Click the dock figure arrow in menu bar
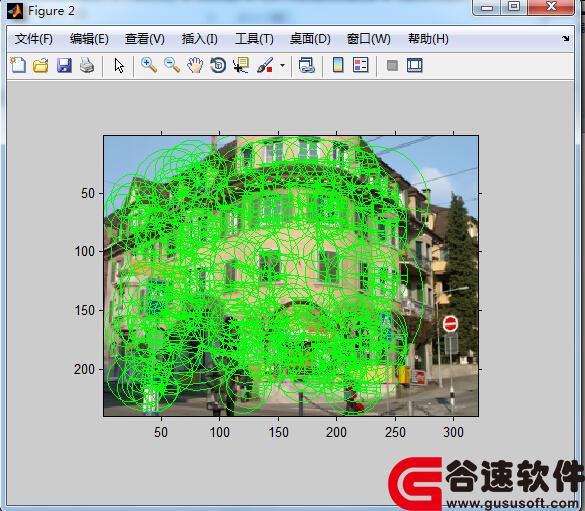585x511 pixels. coord(566,38)
